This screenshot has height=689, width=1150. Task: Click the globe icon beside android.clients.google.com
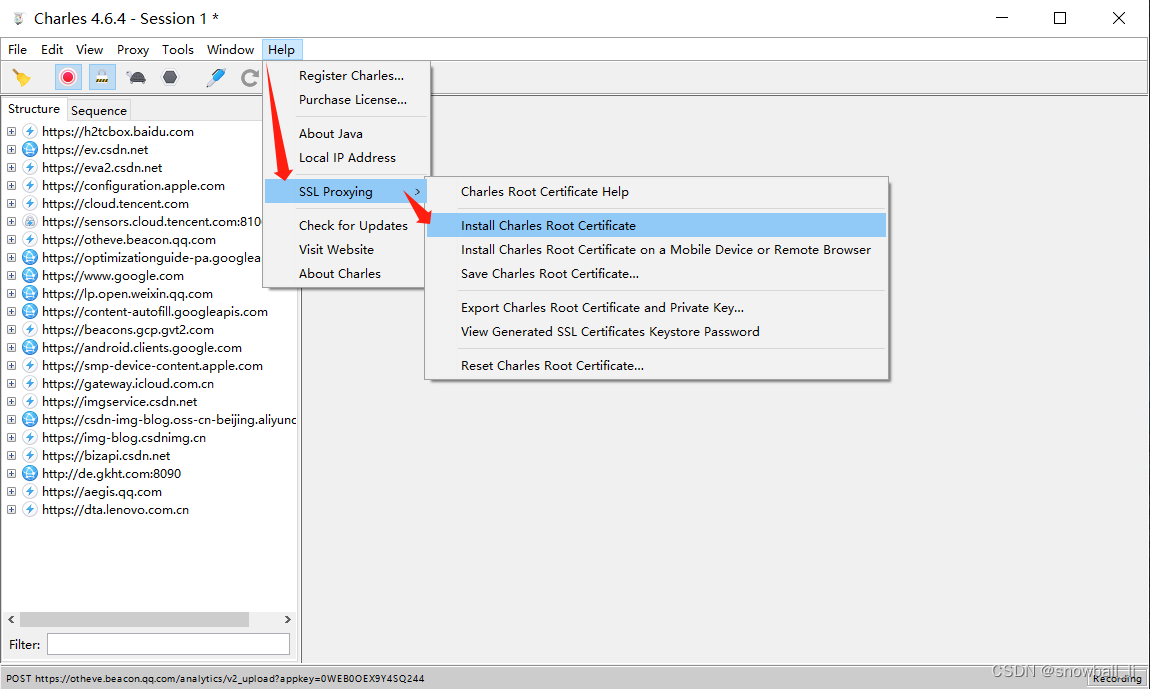[30, 348]
